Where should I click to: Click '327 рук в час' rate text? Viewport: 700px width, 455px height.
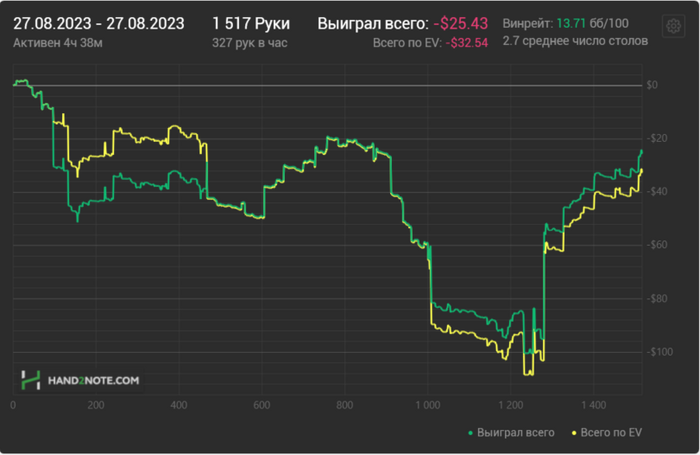250,43
